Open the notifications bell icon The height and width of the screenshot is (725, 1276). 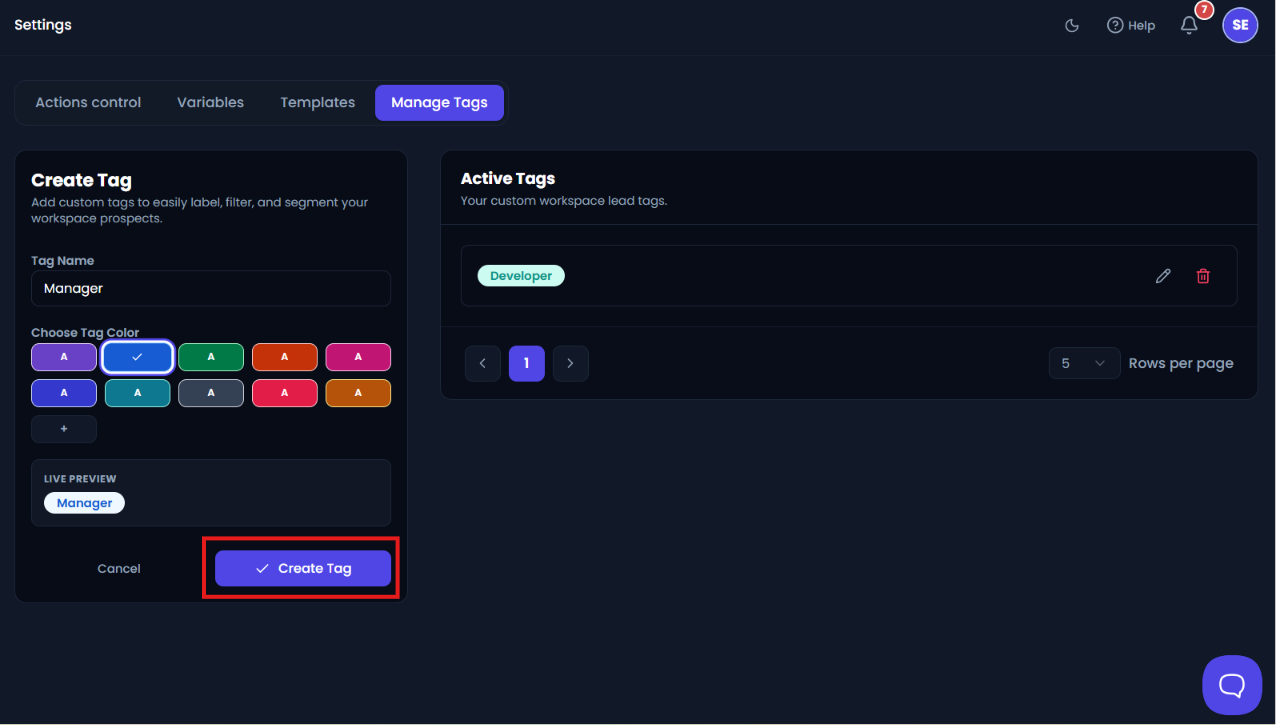[x=1189, y=25]
